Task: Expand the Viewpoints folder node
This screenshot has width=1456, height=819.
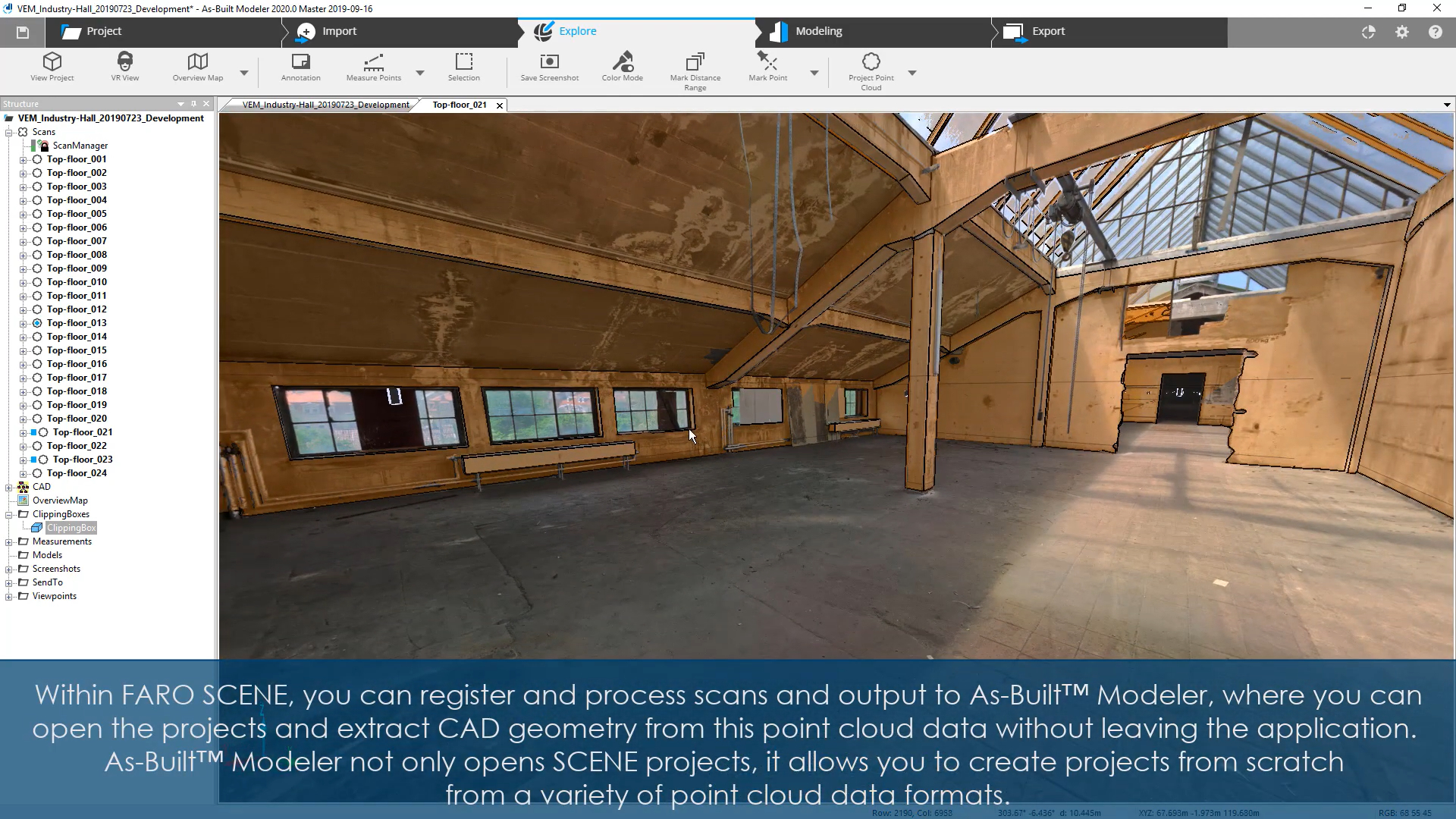Action: tap(9, 596)
